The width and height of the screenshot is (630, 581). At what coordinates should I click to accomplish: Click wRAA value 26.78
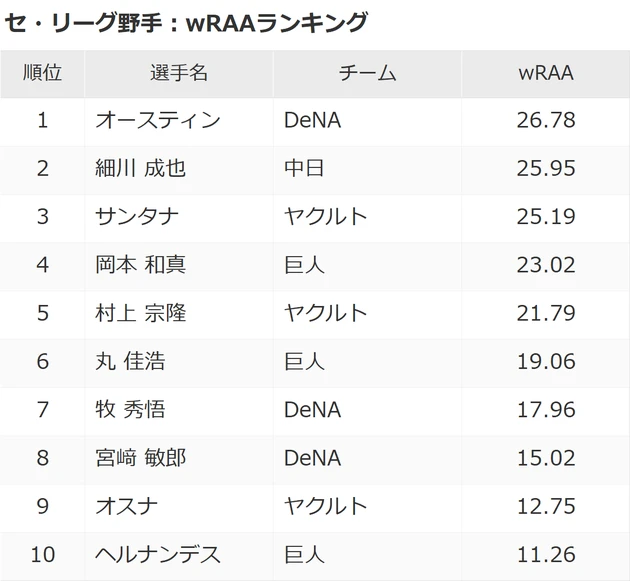(547, 121)
